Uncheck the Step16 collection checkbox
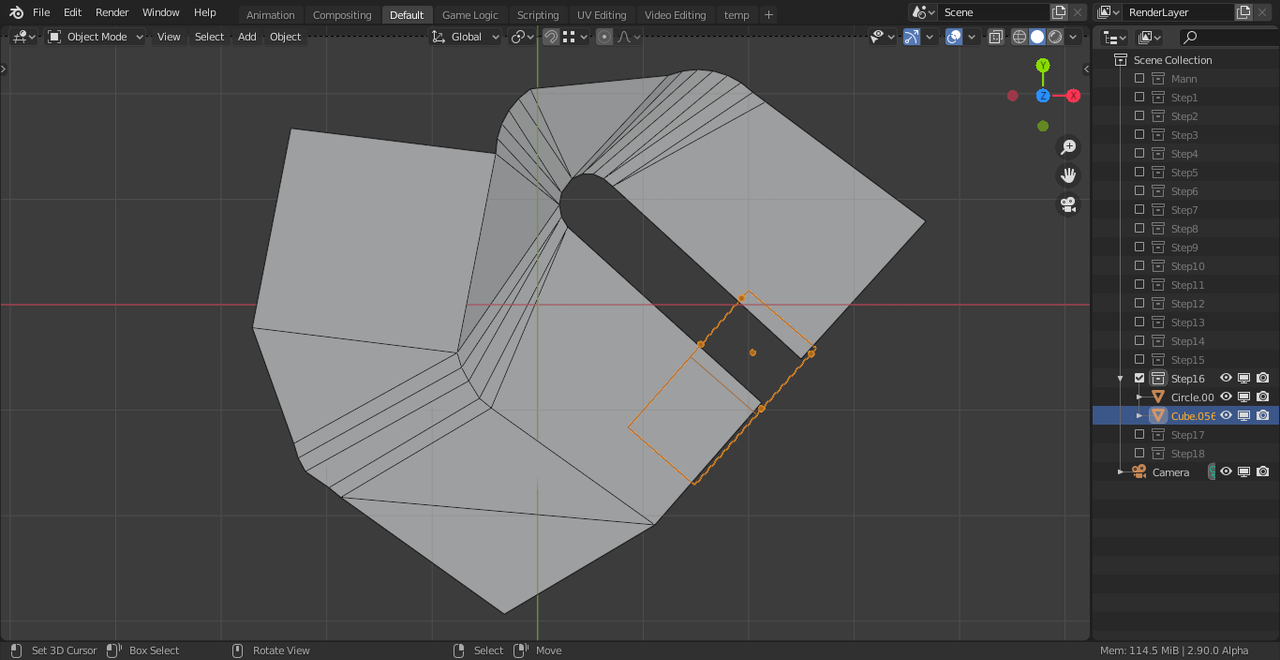The height and width of the screenshot is (660, 1280). click(1139, 378)
